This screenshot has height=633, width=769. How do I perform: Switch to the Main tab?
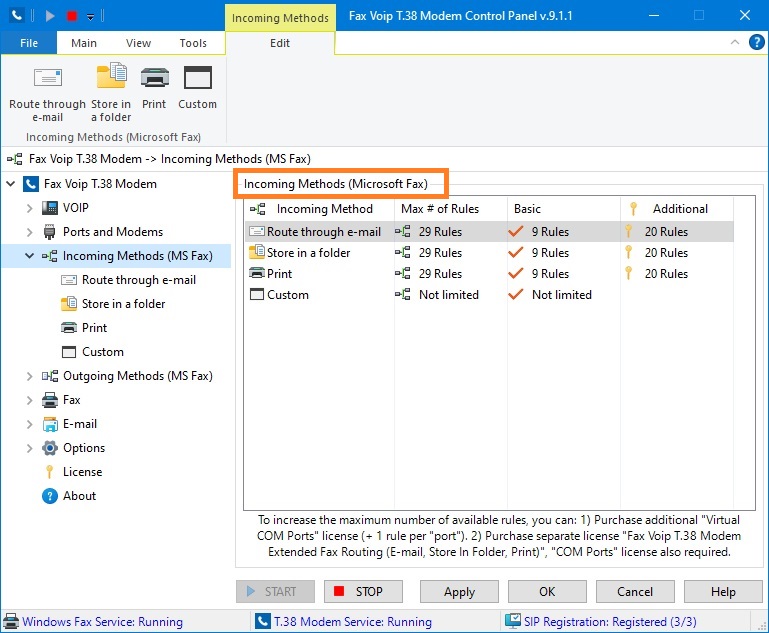84,43
